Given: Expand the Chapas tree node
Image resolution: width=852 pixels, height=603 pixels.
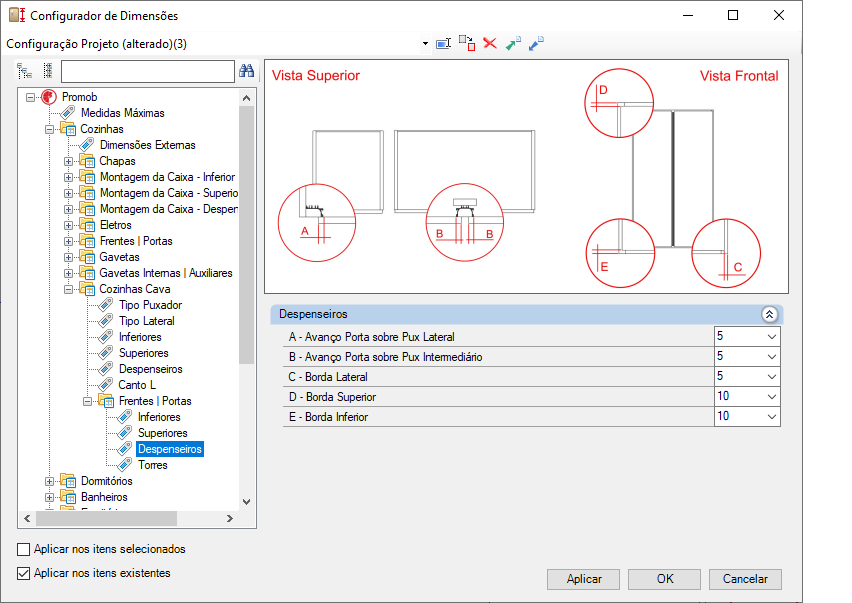Looking at the screenshot, I should pos(68,161).
